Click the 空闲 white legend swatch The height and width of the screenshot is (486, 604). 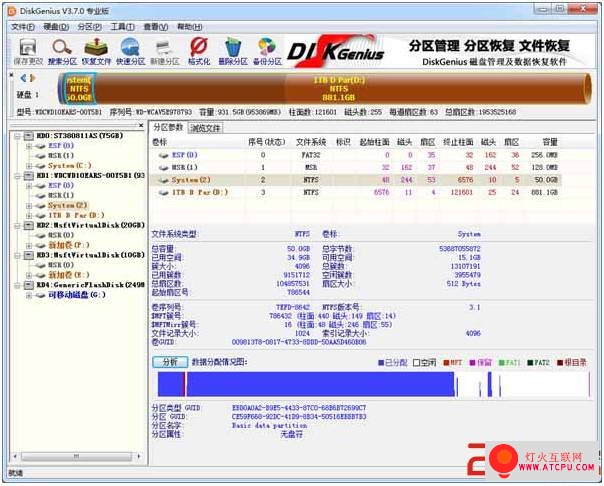click(x=416, y=362)
